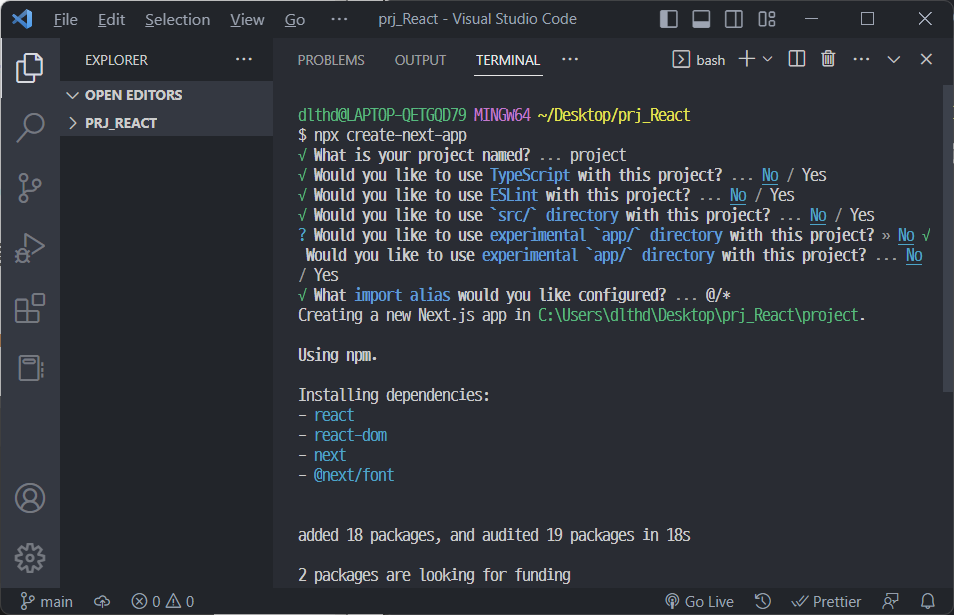This screenshot has width=954, height=615.
Task: Open the feedback icon in status bar
Action: [x=890, y=602]
